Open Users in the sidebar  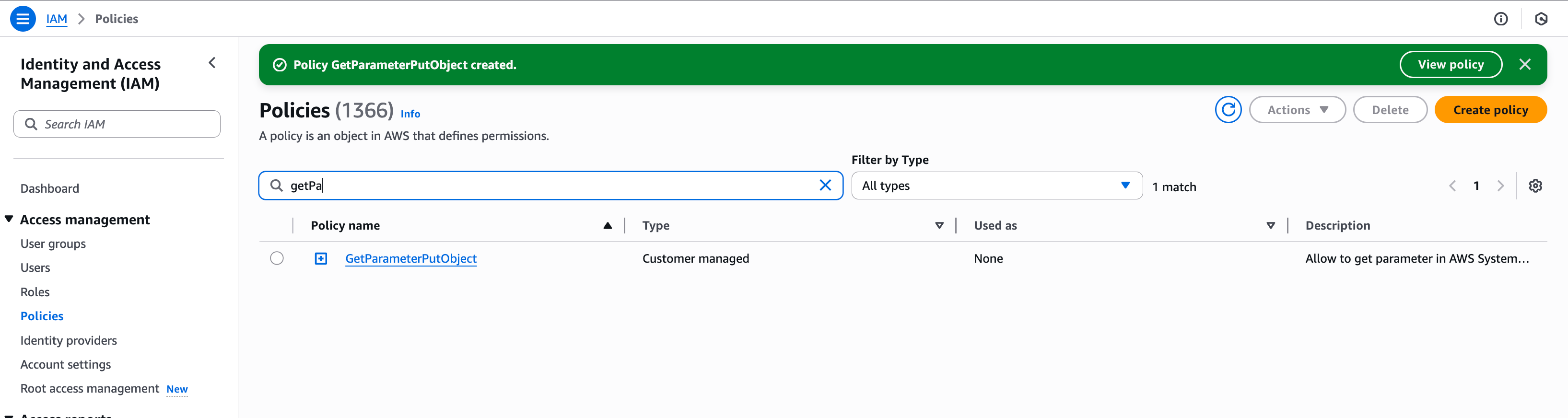tap(35, 267)
